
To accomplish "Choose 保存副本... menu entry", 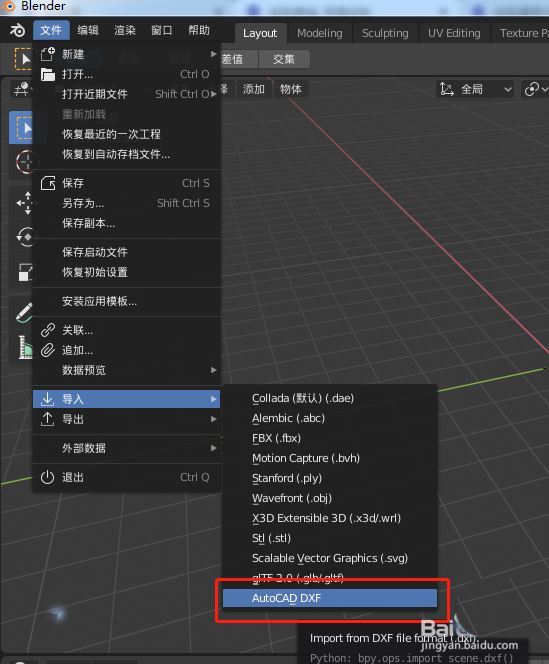I will 127,223.
